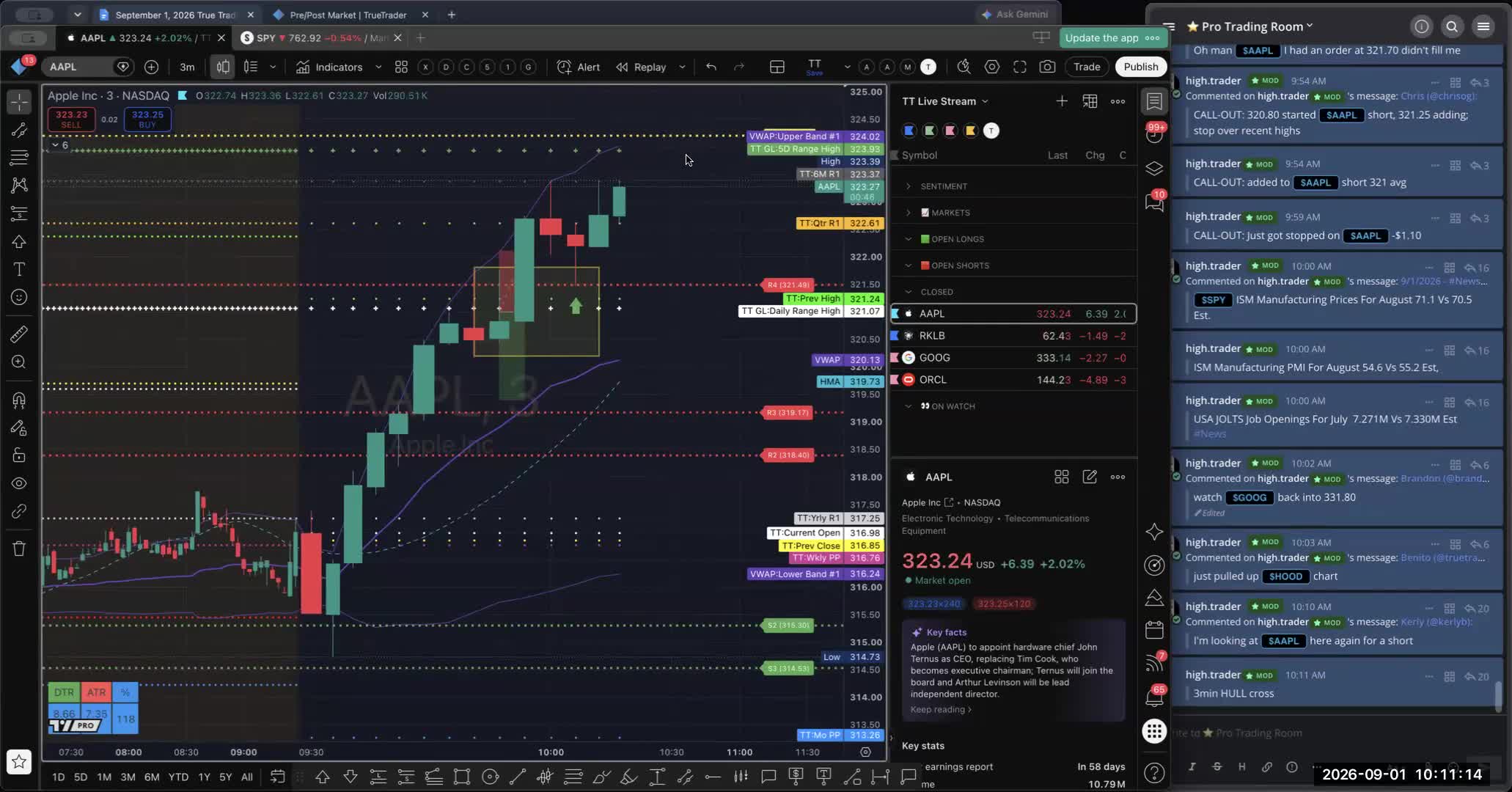Screen dimensions: 1512x792
Task: Start bar Replay mode
Action: point(641,67)
